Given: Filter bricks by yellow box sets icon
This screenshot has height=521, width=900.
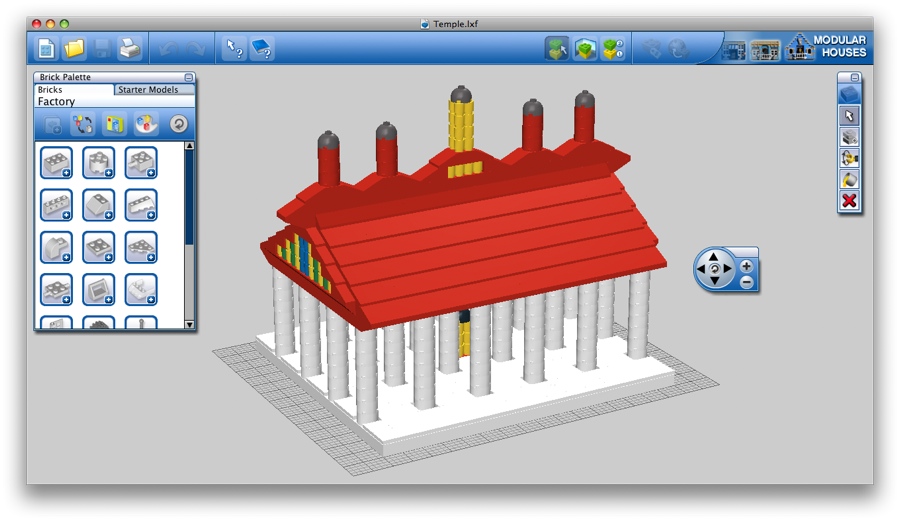Looking at the screenshot, I should pyautogui.click(x=114, y=124).
